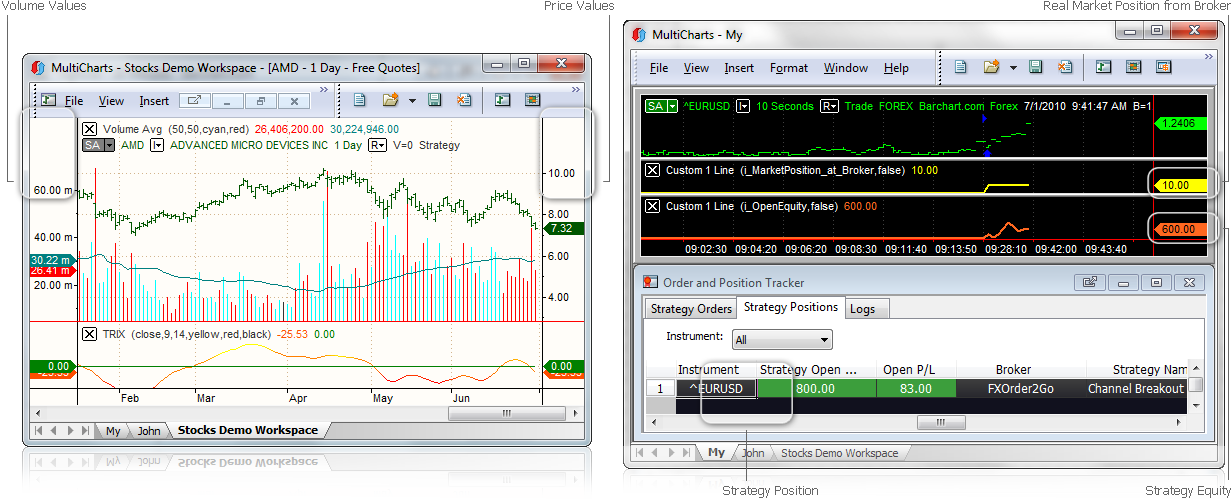Click chart window icon left of File in Stocks Demo
1232x499 pixels.
[48, 100]
